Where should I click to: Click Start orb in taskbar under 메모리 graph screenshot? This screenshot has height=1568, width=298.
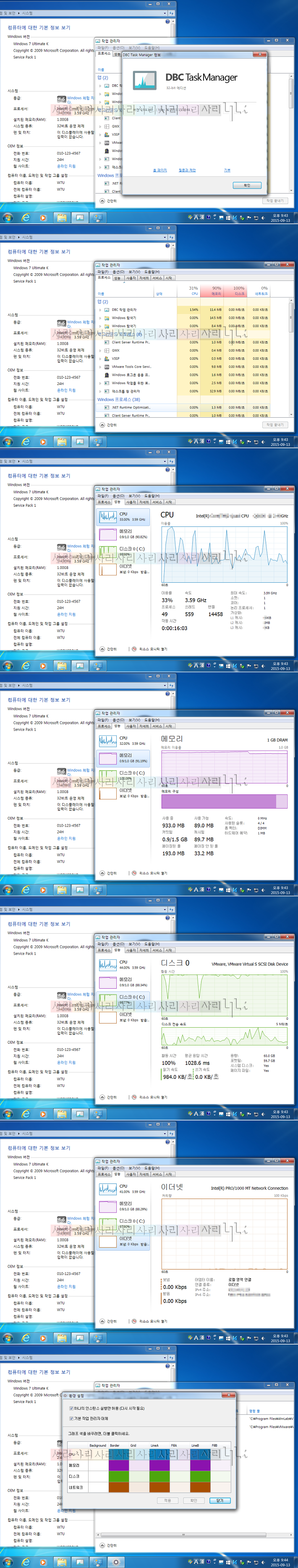click(8, 889)
